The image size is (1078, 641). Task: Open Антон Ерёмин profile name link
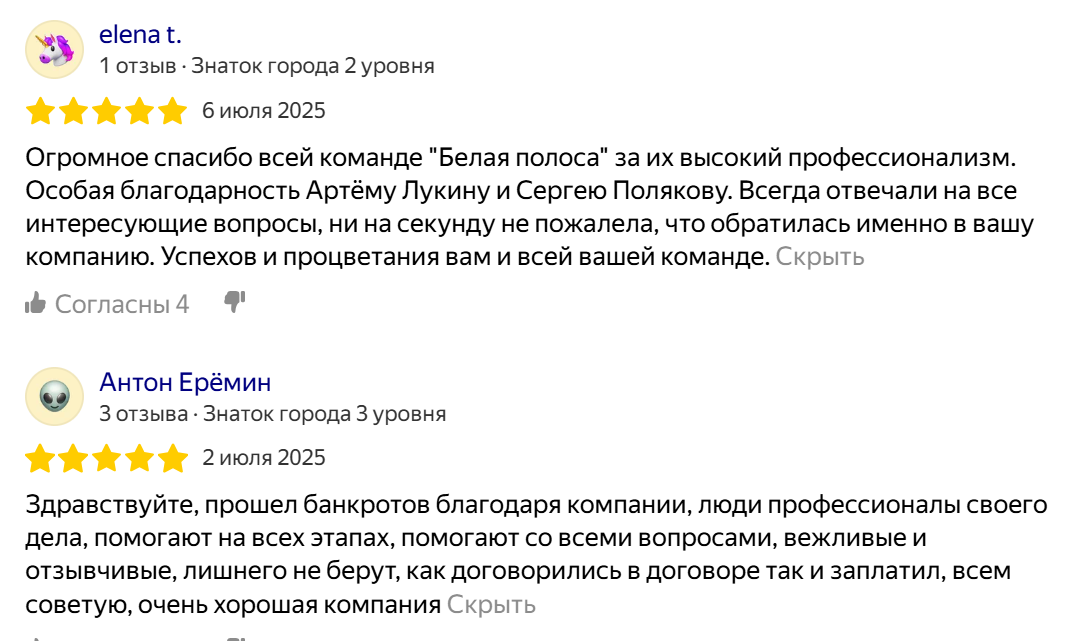(185, 383)
